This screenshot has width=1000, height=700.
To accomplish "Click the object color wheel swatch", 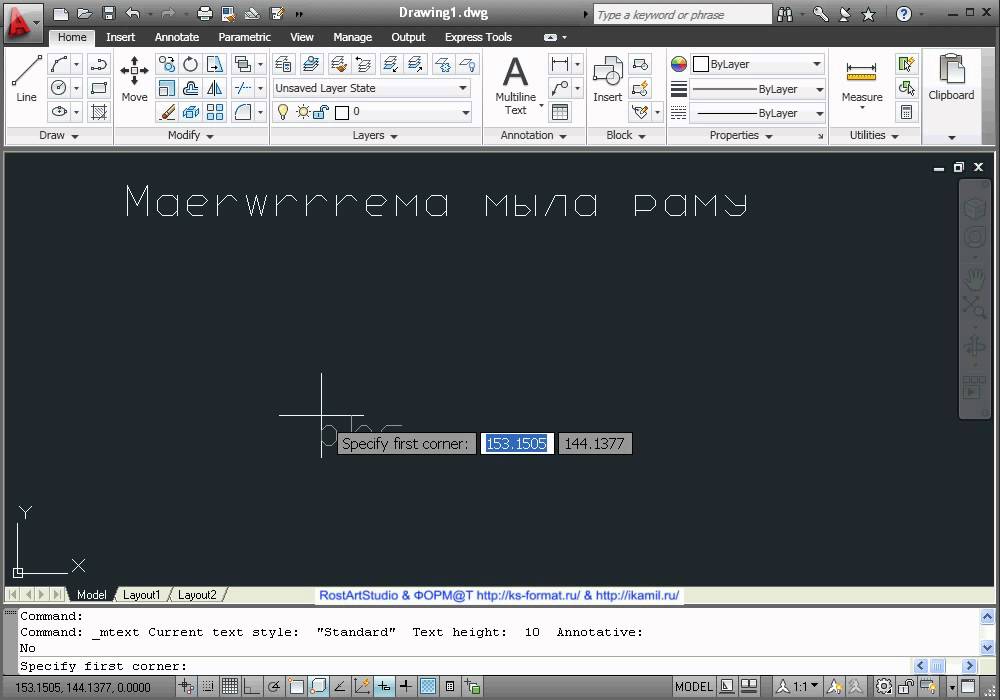I will point(679,64).
